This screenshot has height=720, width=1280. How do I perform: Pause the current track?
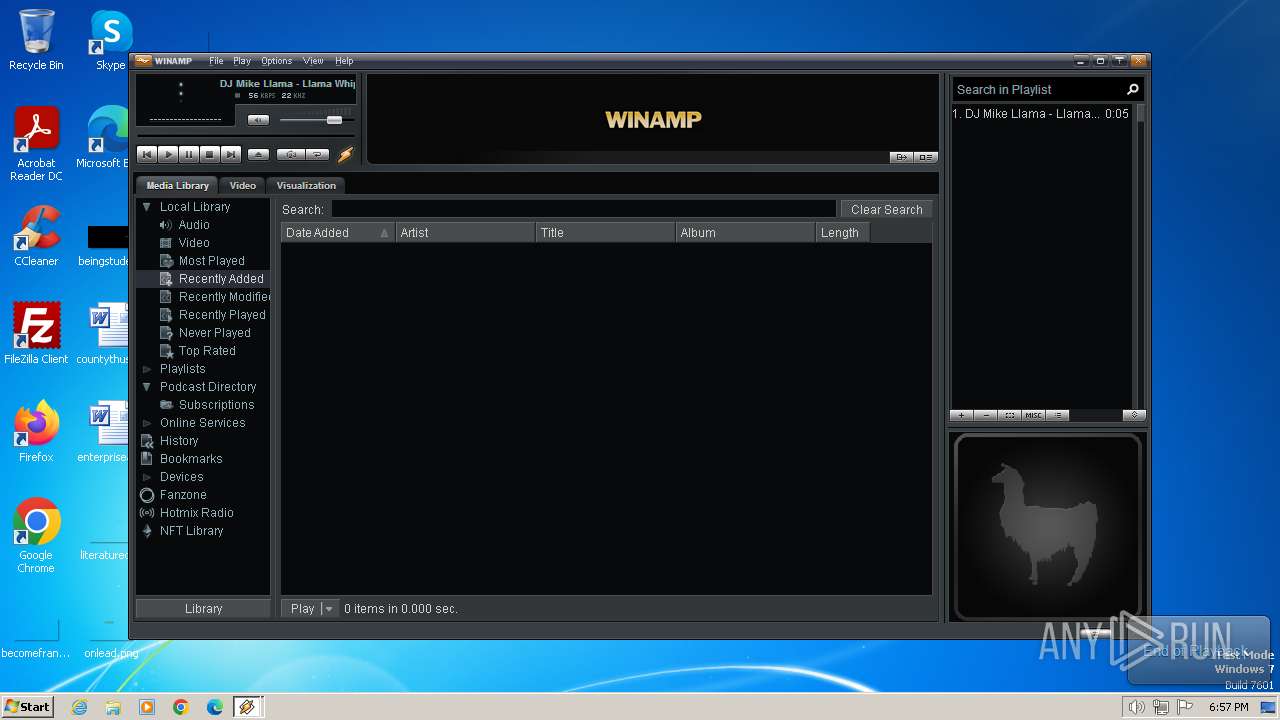pyautogui.click(x=189, y=154)
